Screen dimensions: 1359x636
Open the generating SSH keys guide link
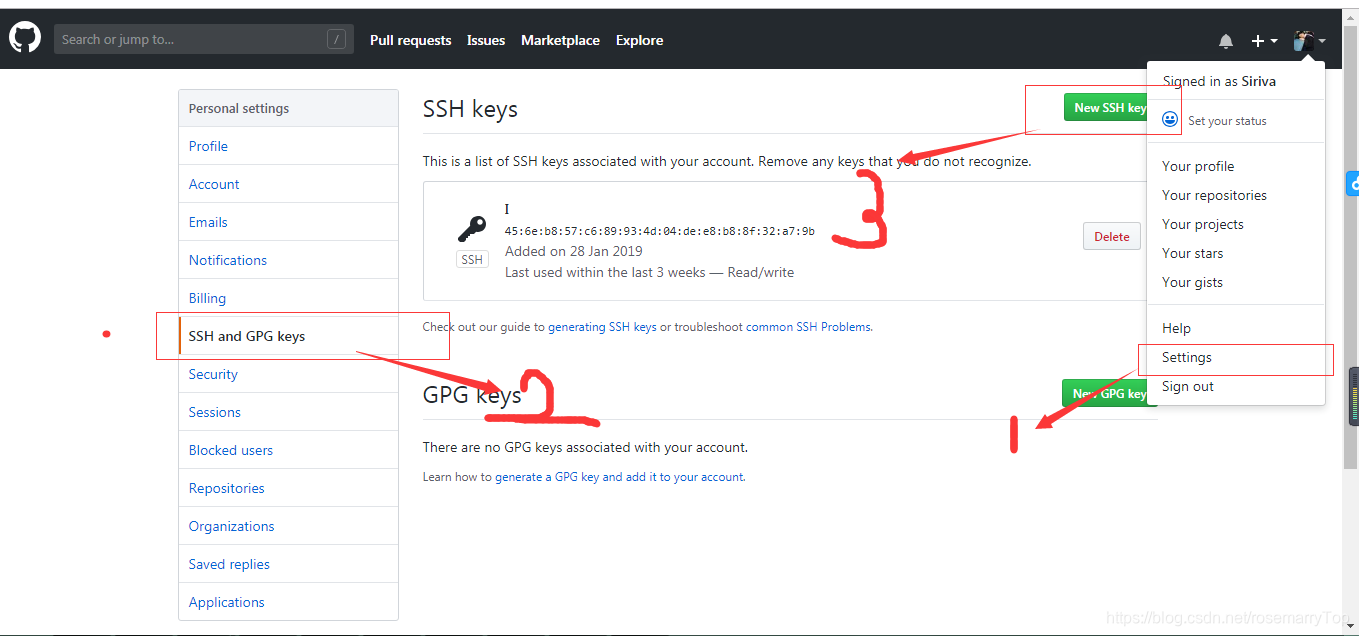point(602,327)
